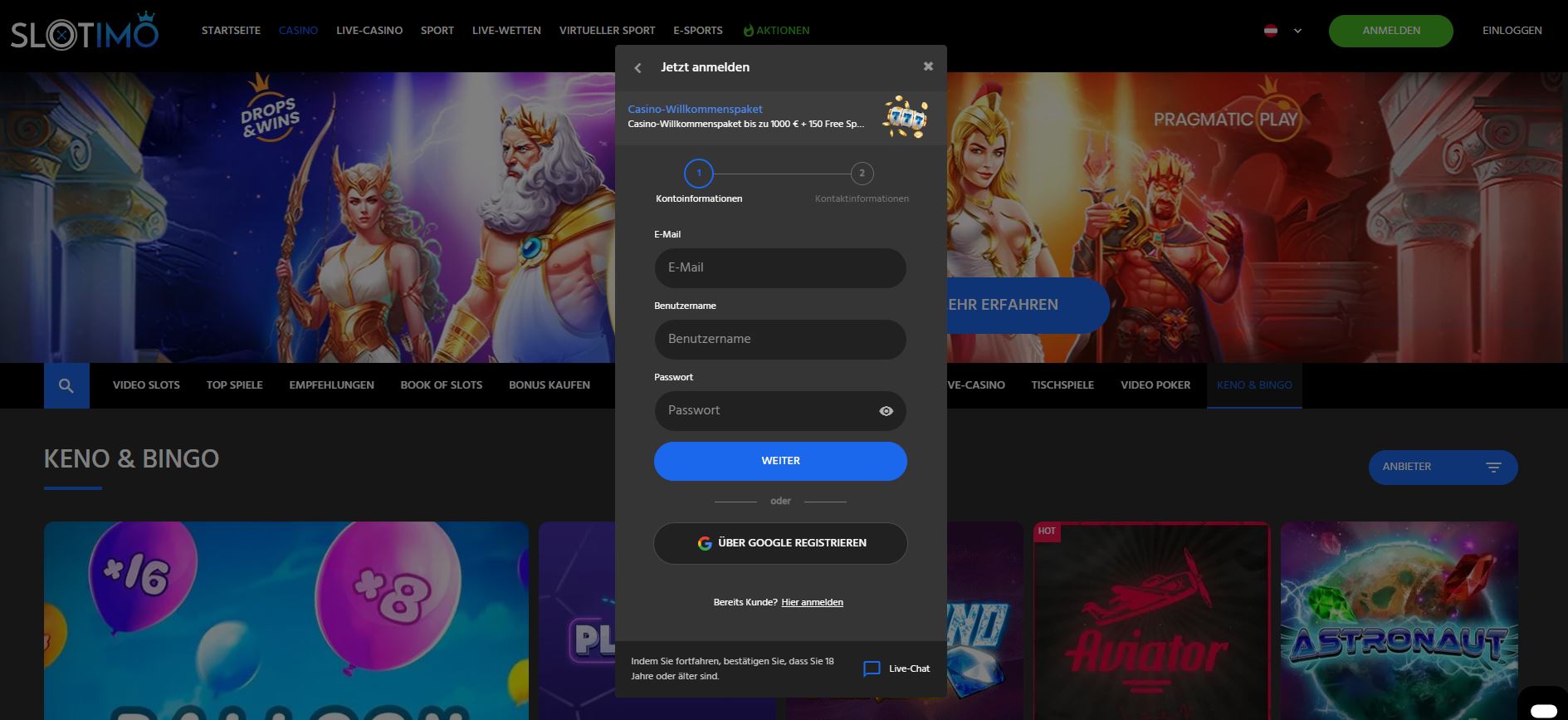The height and width of the screenshot is (720, 1568).
Task: Register via Über Google Registrieren button
Action: click(780, 543)
